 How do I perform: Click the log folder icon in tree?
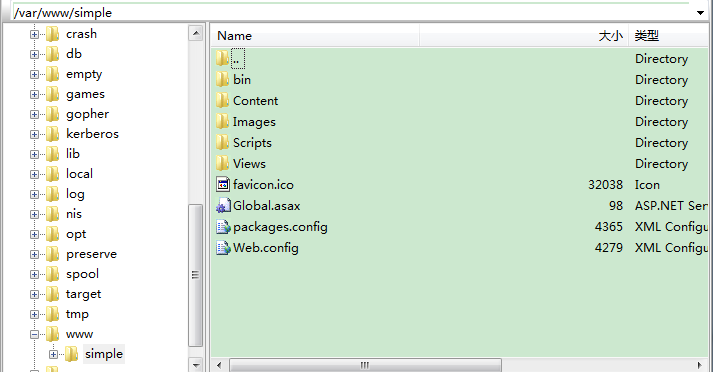(53, 194)
